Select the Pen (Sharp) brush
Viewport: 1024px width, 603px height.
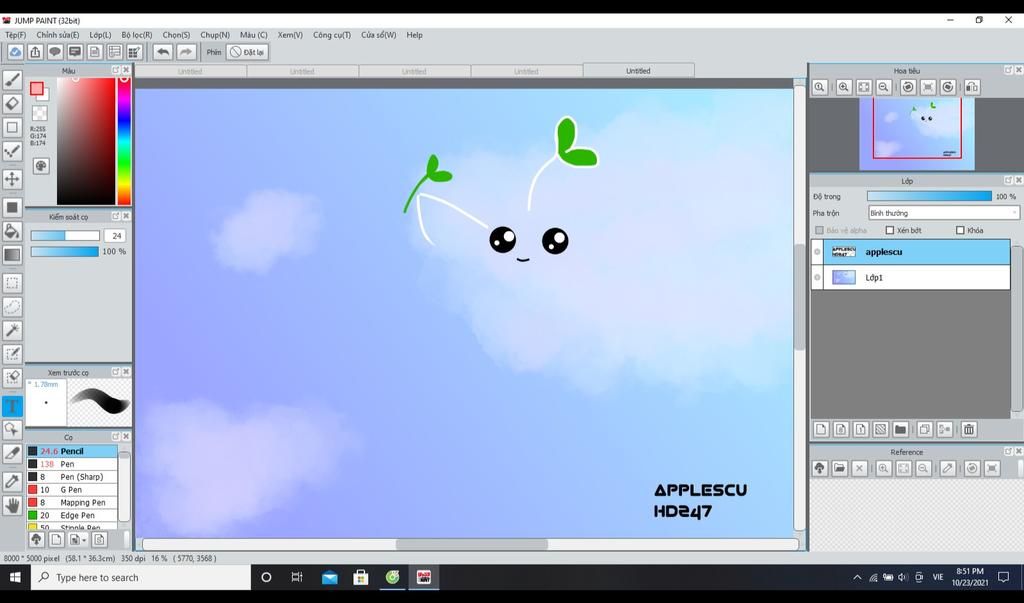pos(72,476)
